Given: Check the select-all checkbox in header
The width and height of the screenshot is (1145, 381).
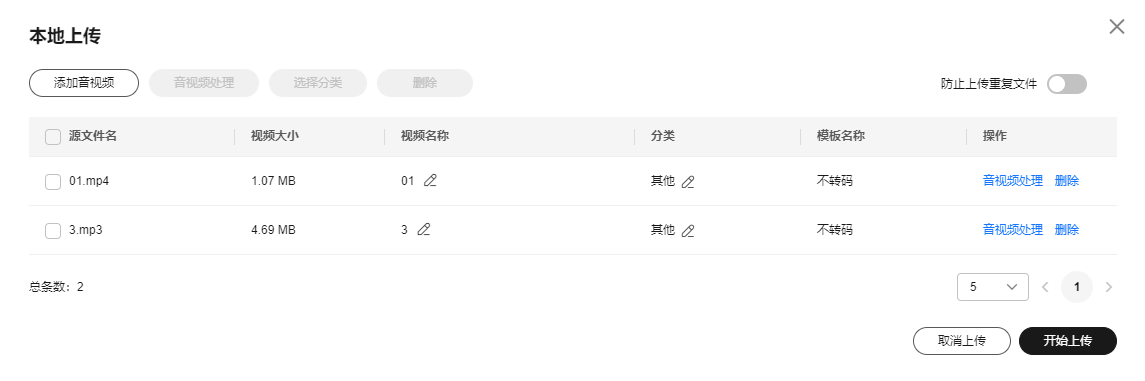Looking at the screenshot, I should pyautogui.click(x=53, y=136).
